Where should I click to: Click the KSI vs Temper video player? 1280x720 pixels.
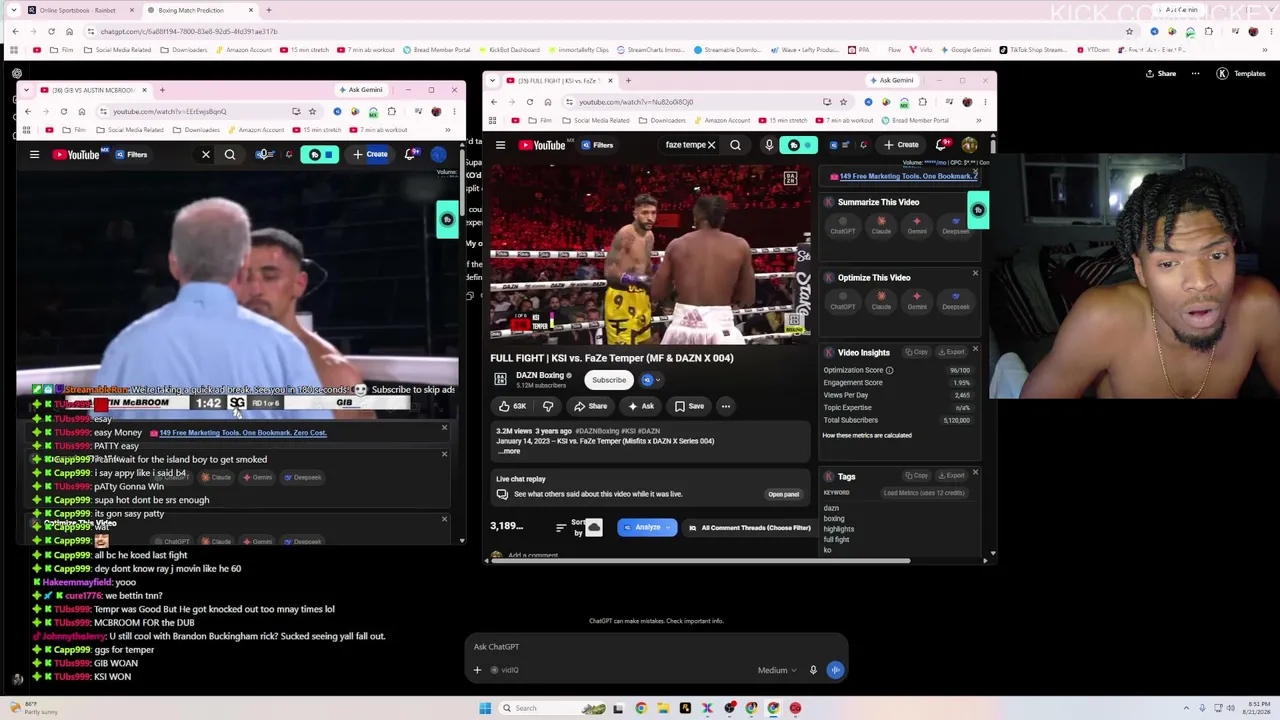pos(650,254)
